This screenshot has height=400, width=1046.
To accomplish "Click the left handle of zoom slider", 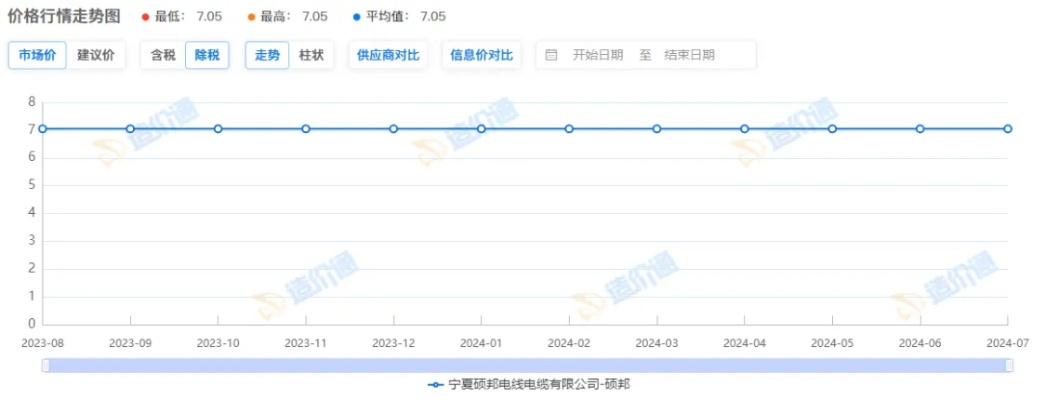I will point(45,366).
